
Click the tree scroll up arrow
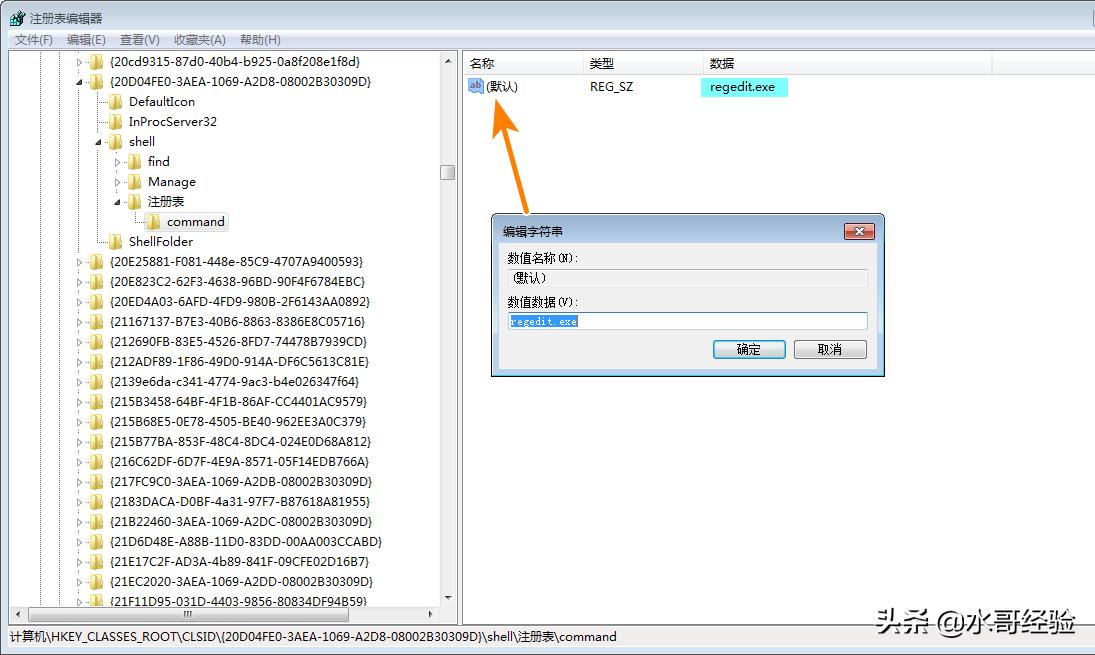448,61
